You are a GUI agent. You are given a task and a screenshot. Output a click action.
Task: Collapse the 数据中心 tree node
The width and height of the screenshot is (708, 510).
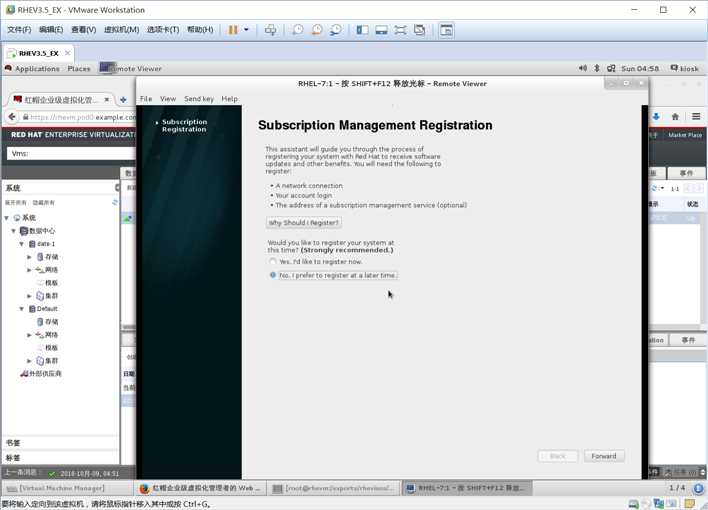(14, 231)
